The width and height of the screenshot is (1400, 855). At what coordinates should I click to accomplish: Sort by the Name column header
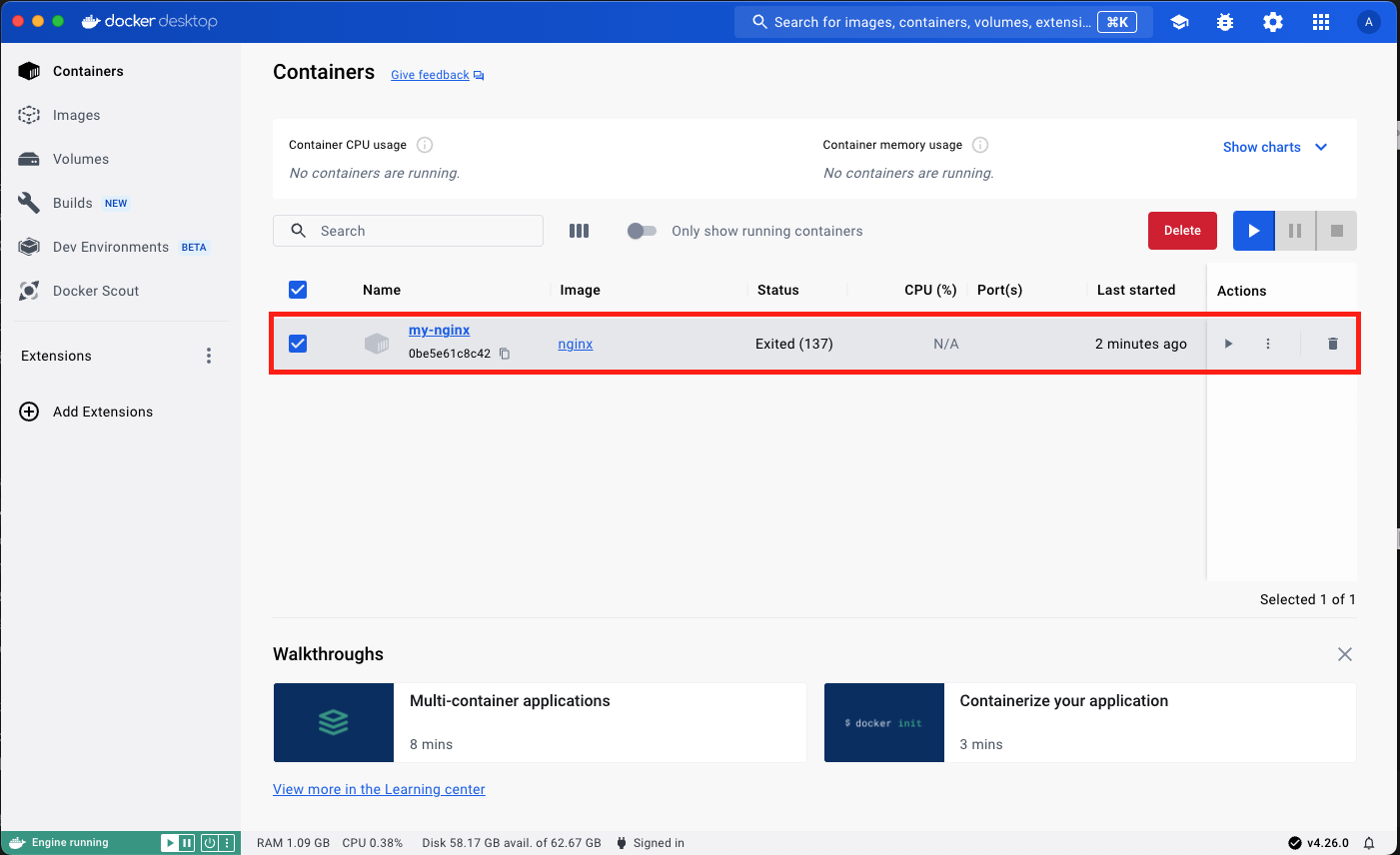[x=382, y=290]
